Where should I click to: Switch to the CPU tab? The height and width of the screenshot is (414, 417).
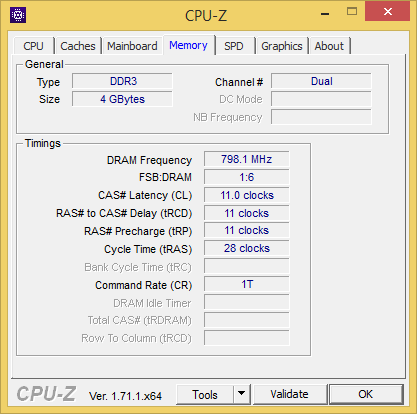34,46
